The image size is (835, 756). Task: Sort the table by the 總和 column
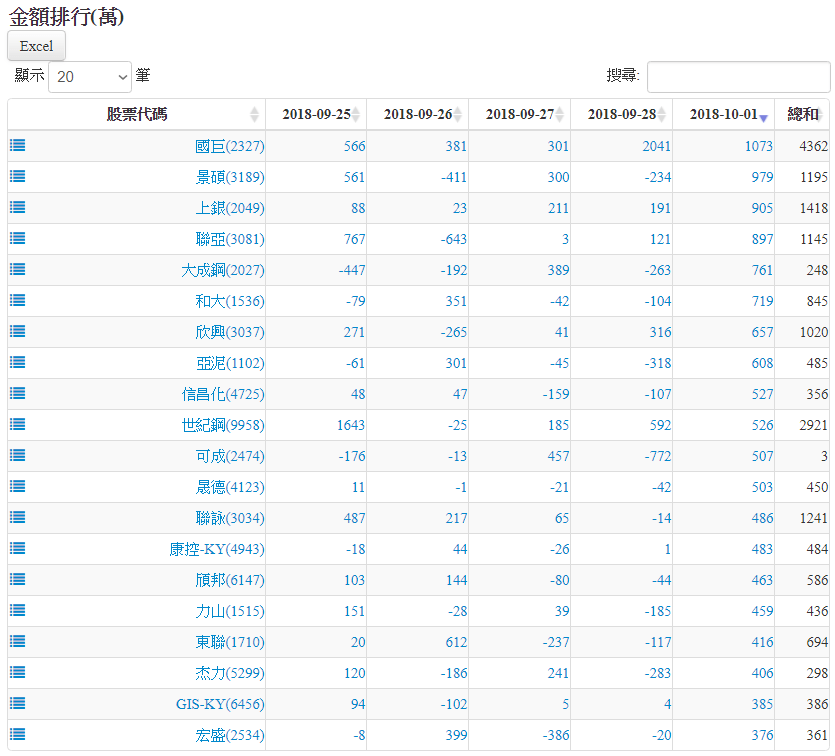pyautogui.click(x=802, y=114)
